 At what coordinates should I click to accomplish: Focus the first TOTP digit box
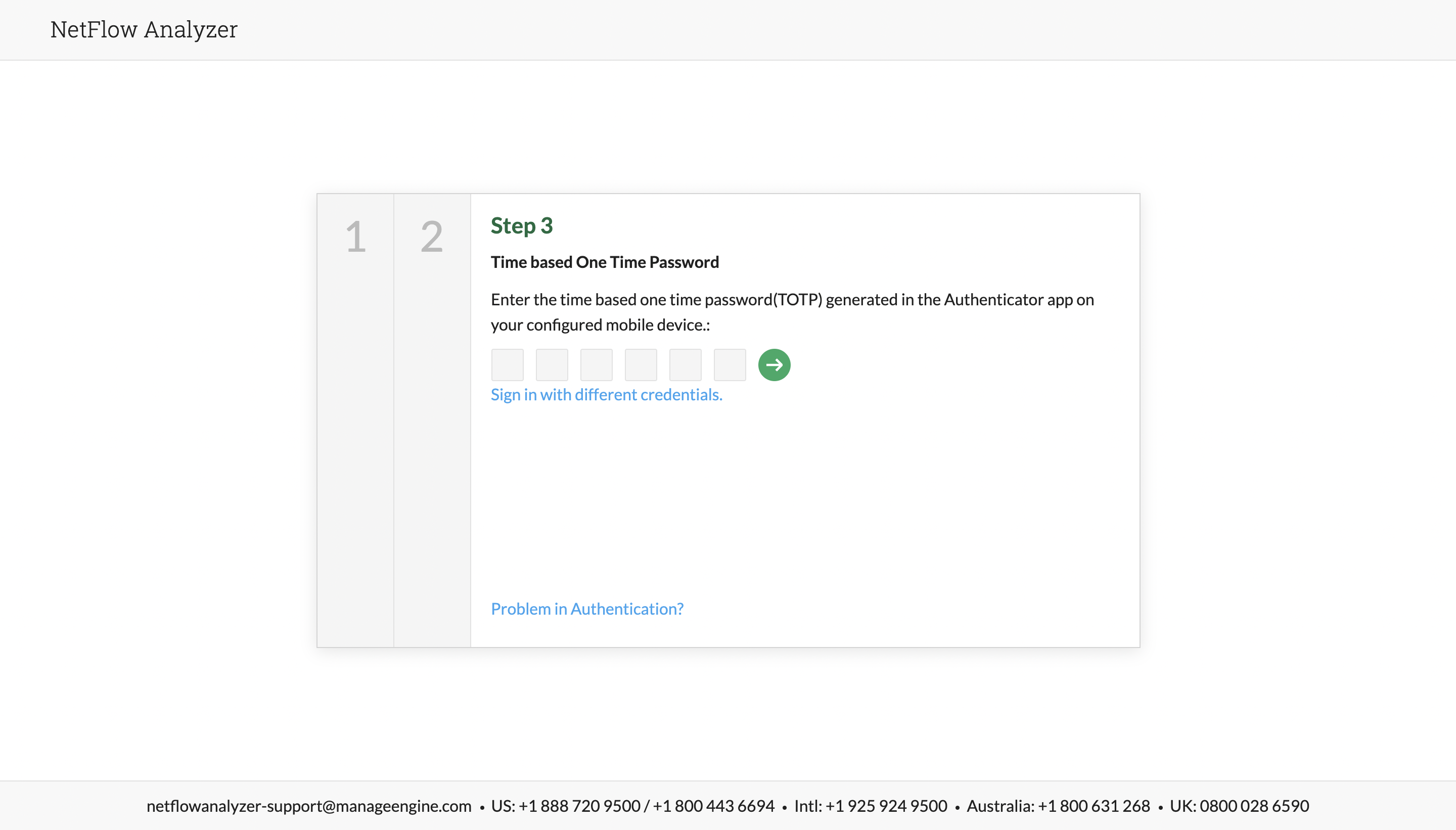point(507,365)
